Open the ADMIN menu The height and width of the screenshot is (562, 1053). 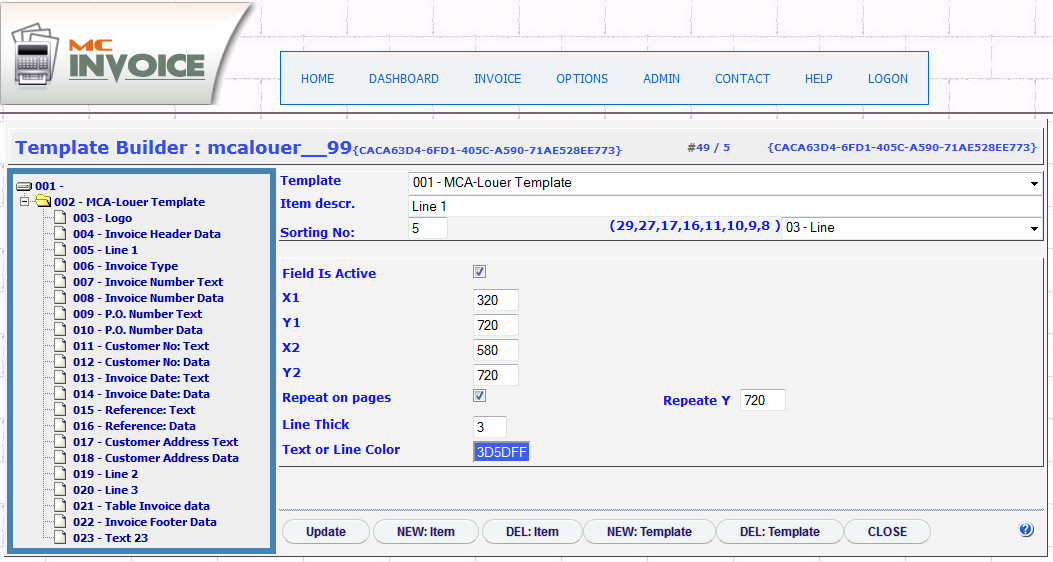tap(661, 79)
